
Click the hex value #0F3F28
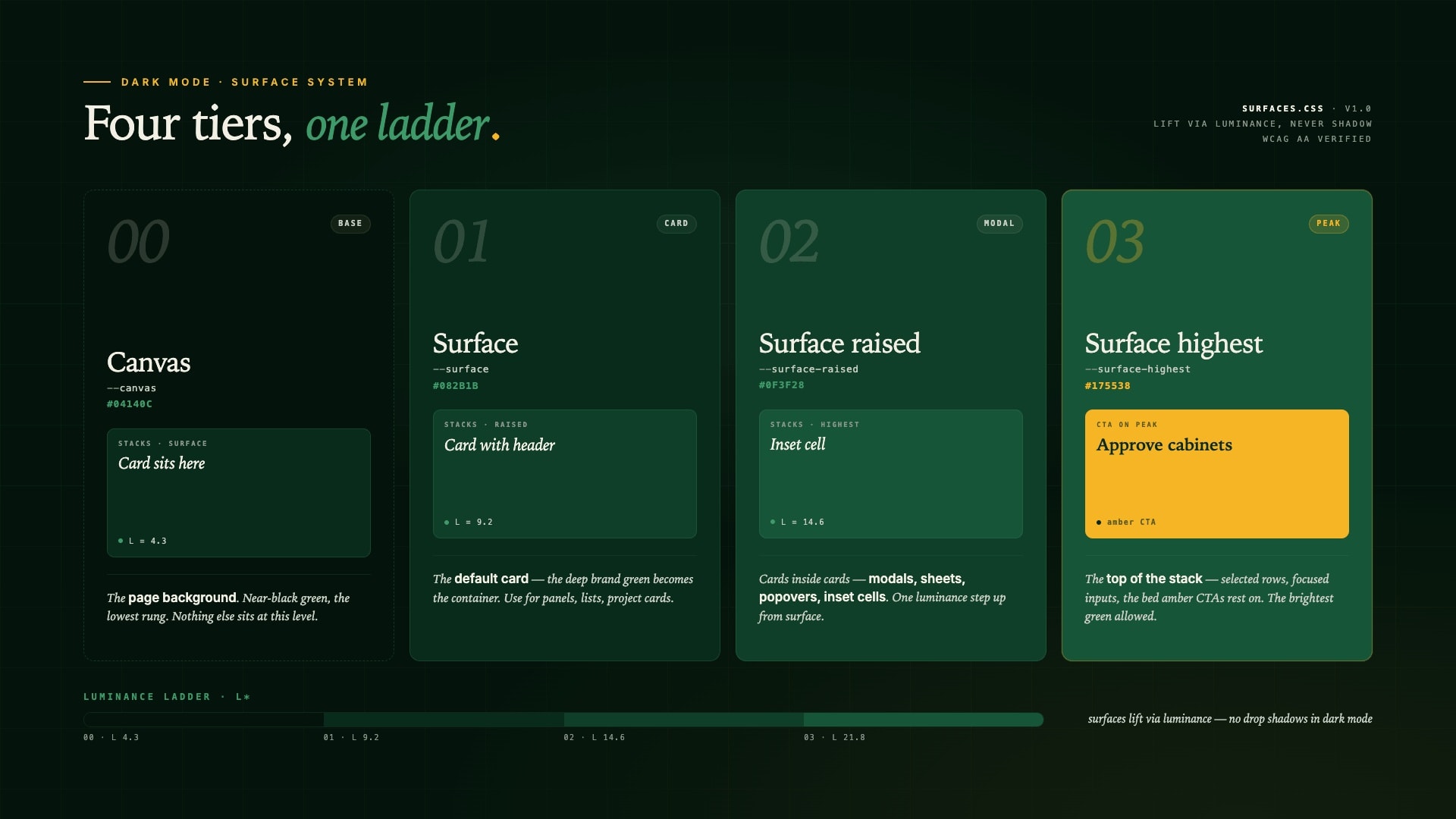click(x=782, y=385)
